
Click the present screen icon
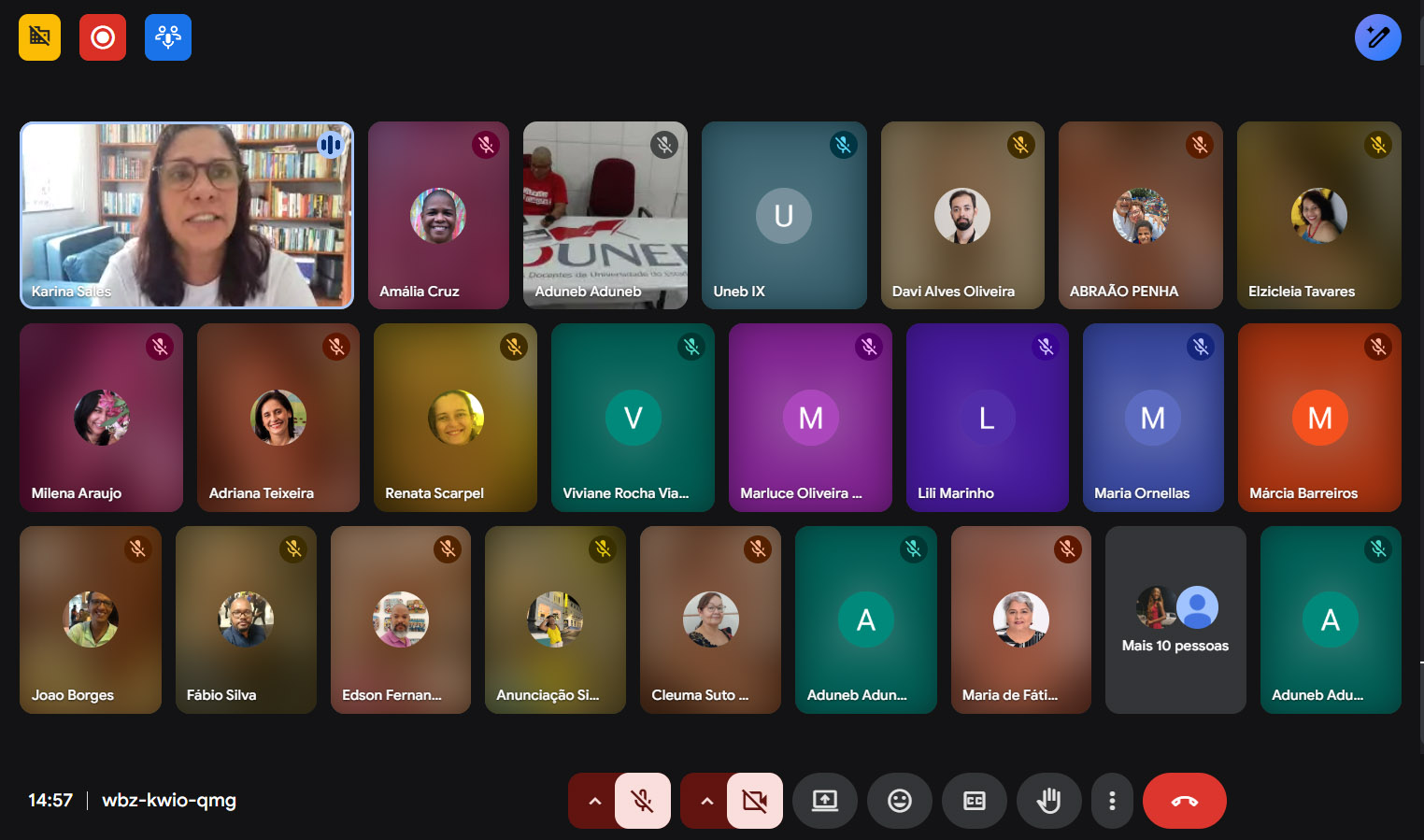pyautogui.click(x=824, y=801)
